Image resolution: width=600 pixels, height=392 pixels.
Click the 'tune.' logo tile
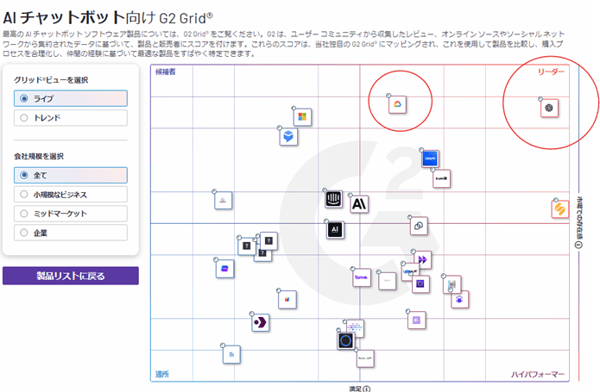pyautogui.click(x=361, y=277)
